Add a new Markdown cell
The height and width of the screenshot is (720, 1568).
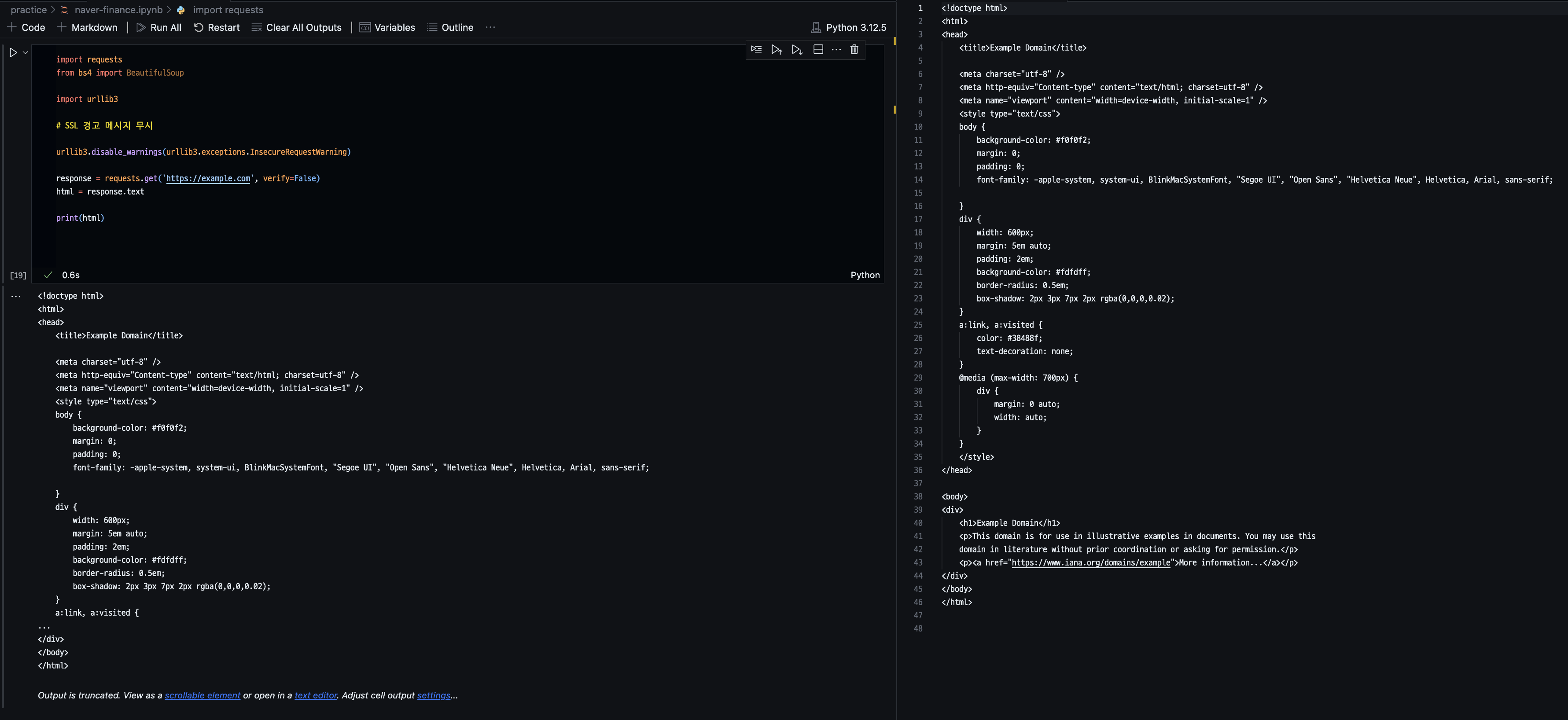point(87,27)
